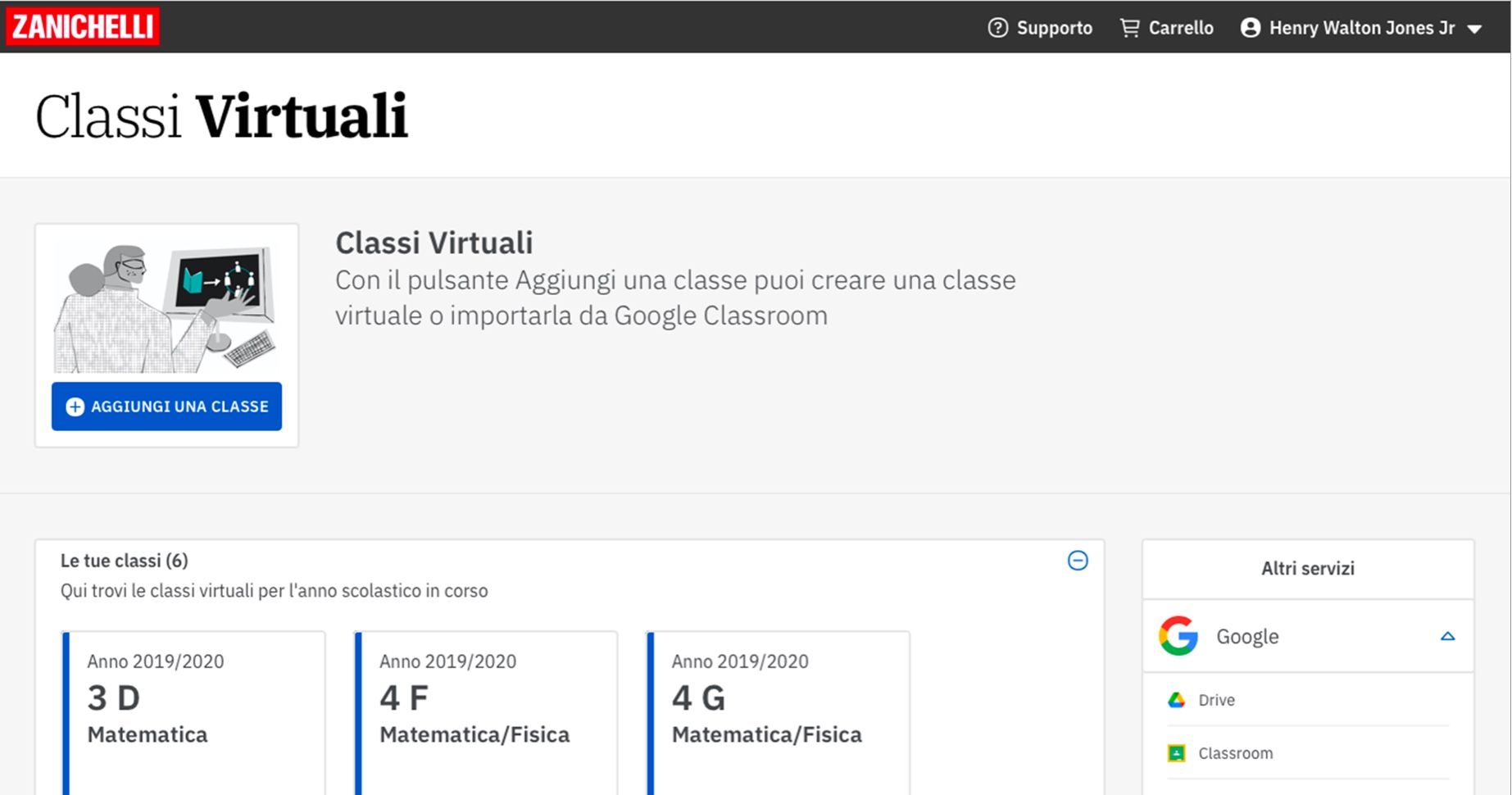This screenshot has width=1512, height=795.
Task: Open the Carrello shopping cart icon
Action: pyautogui.click(x=1129, y=27)
